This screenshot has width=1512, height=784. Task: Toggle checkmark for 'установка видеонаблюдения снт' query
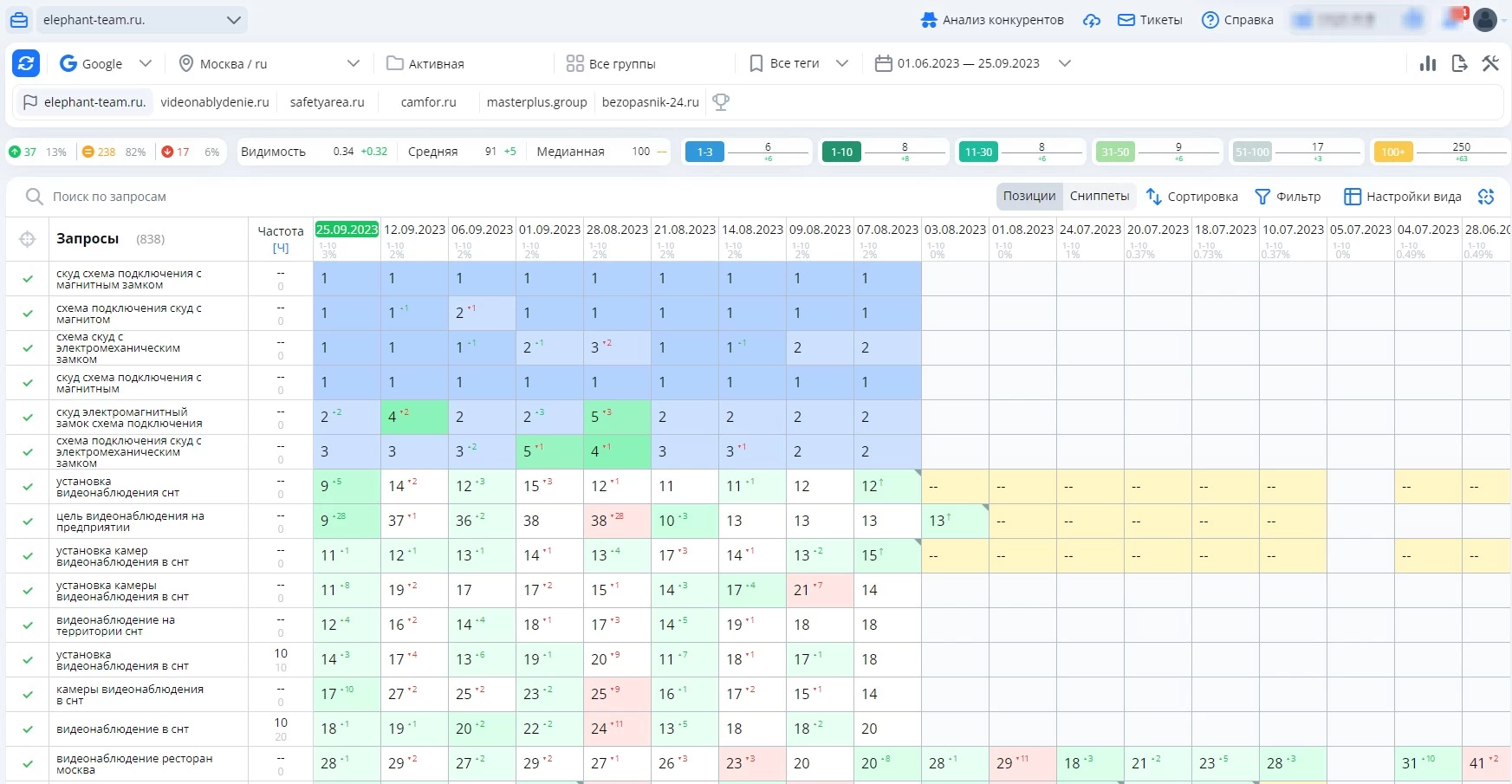click(x=28, y=487)
